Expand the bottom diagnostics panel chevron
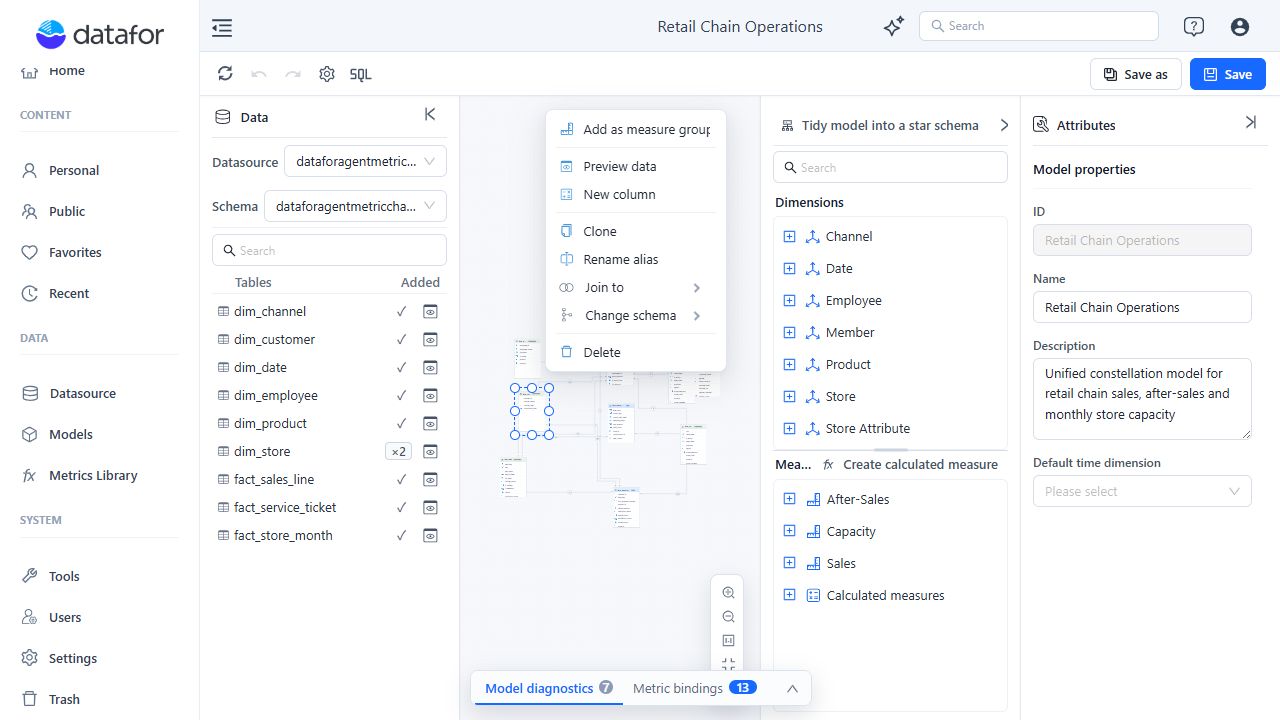1280x720 pixels. [792, 688]
